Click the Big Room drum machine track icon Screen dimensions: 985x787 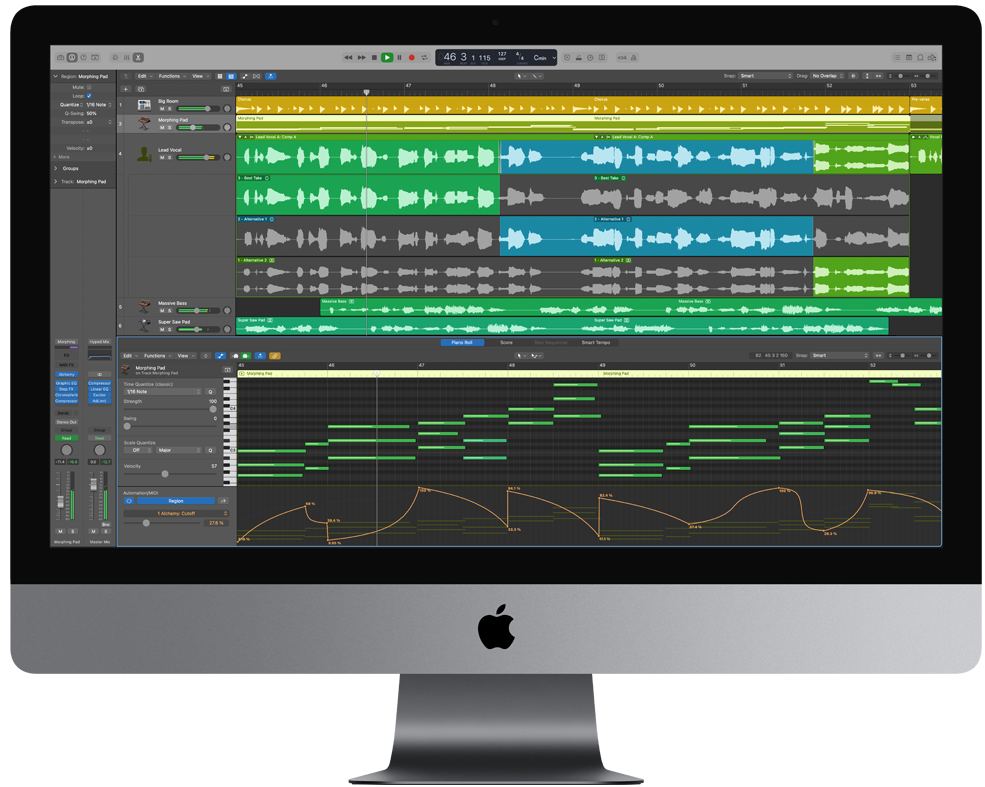(x=144, y=105)
